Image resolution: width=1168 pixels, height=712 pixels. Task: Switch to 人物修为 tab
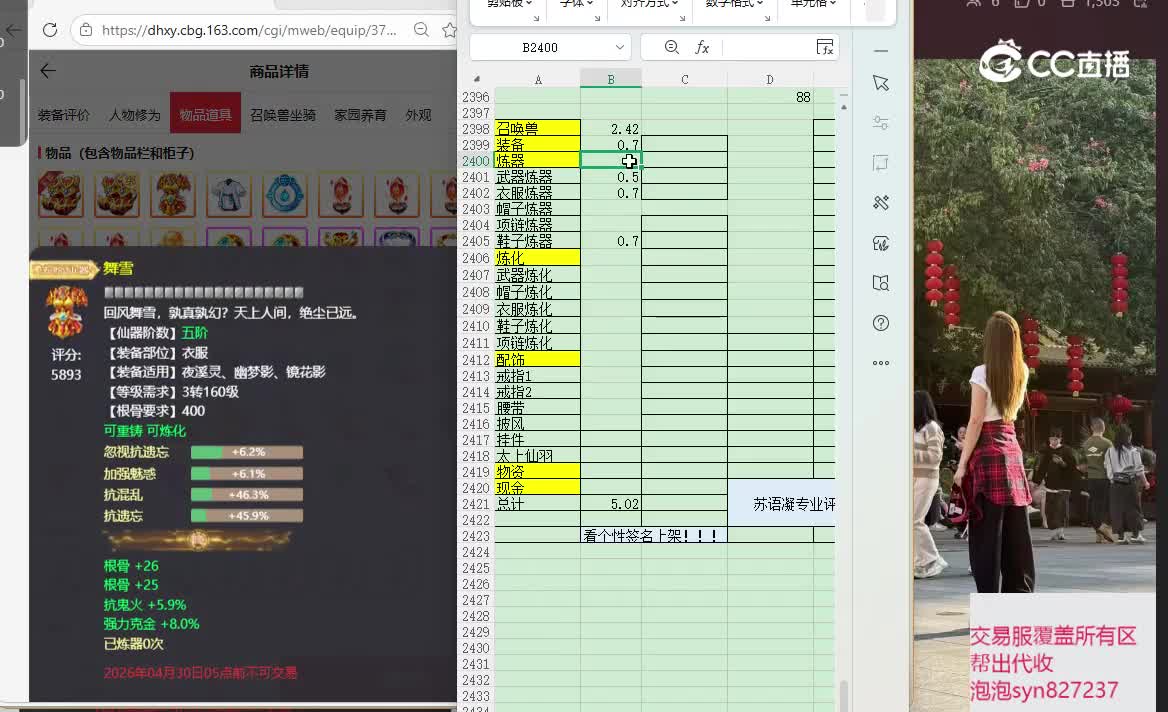tap(134, 115)
